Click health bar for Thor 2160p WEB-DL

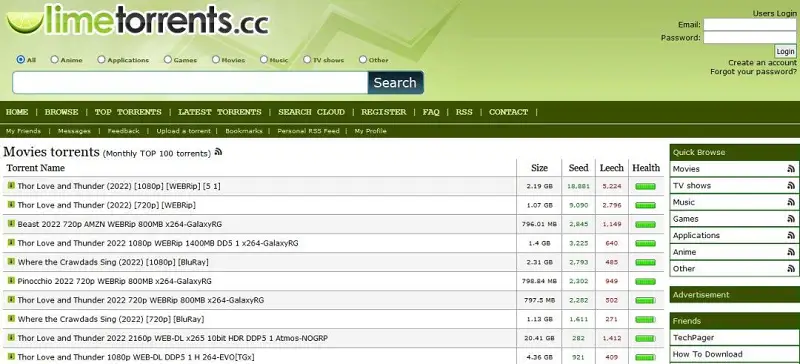(x=645, y=338)
